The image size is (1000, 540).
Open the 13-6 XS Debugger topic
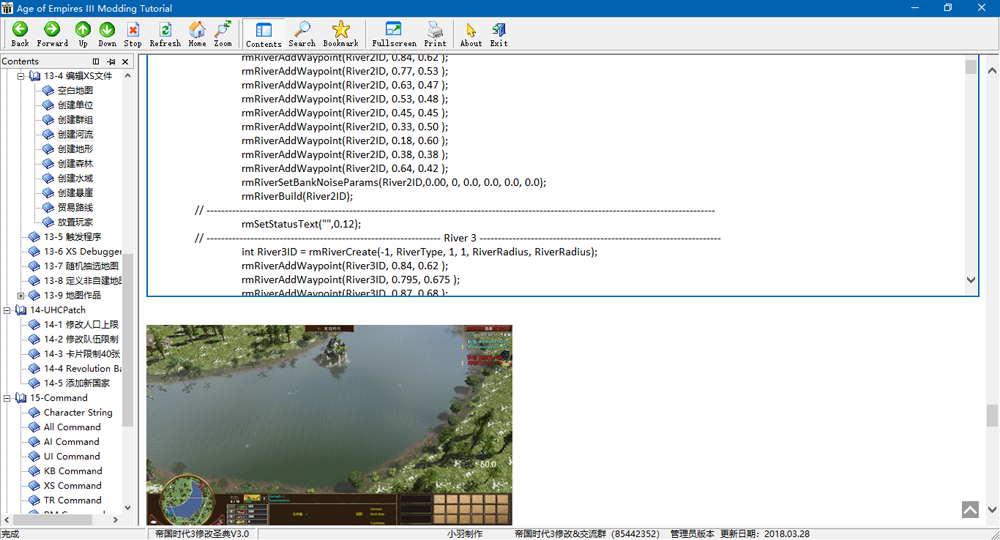pyautogui.click(x=82, y=251)
